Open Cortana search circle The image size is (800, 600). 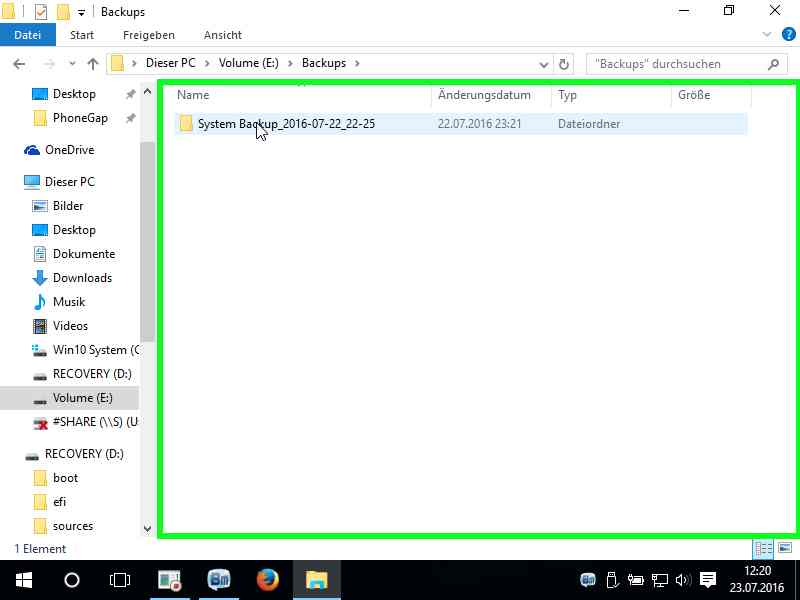[72, 580]
